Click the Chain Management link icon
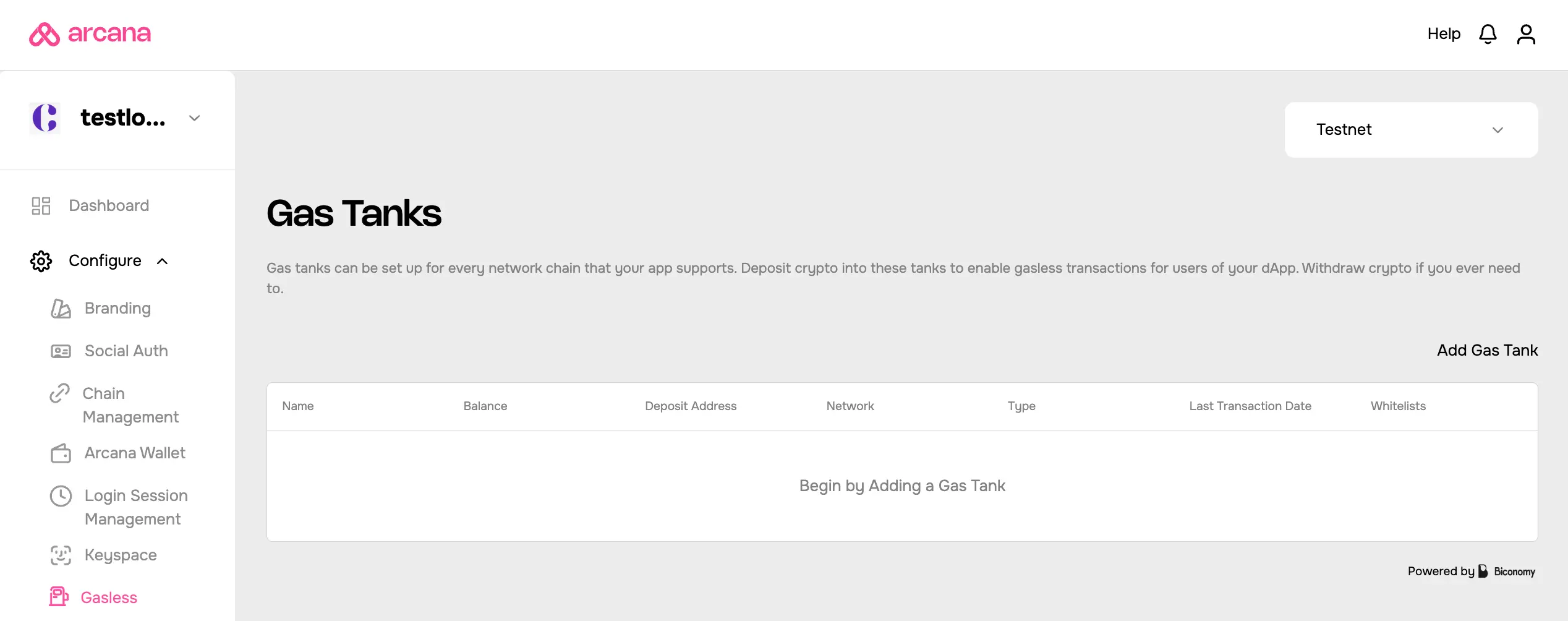This screenshot has height=621, width=1568. pyautogui.click(x=59, y=393)
